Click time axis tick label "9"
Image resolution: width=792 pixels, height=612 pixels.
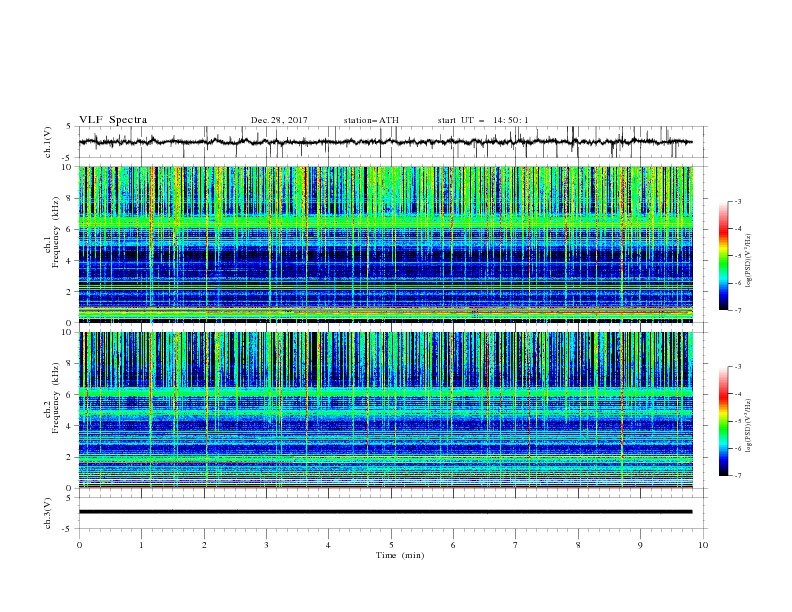pos(640,546)
